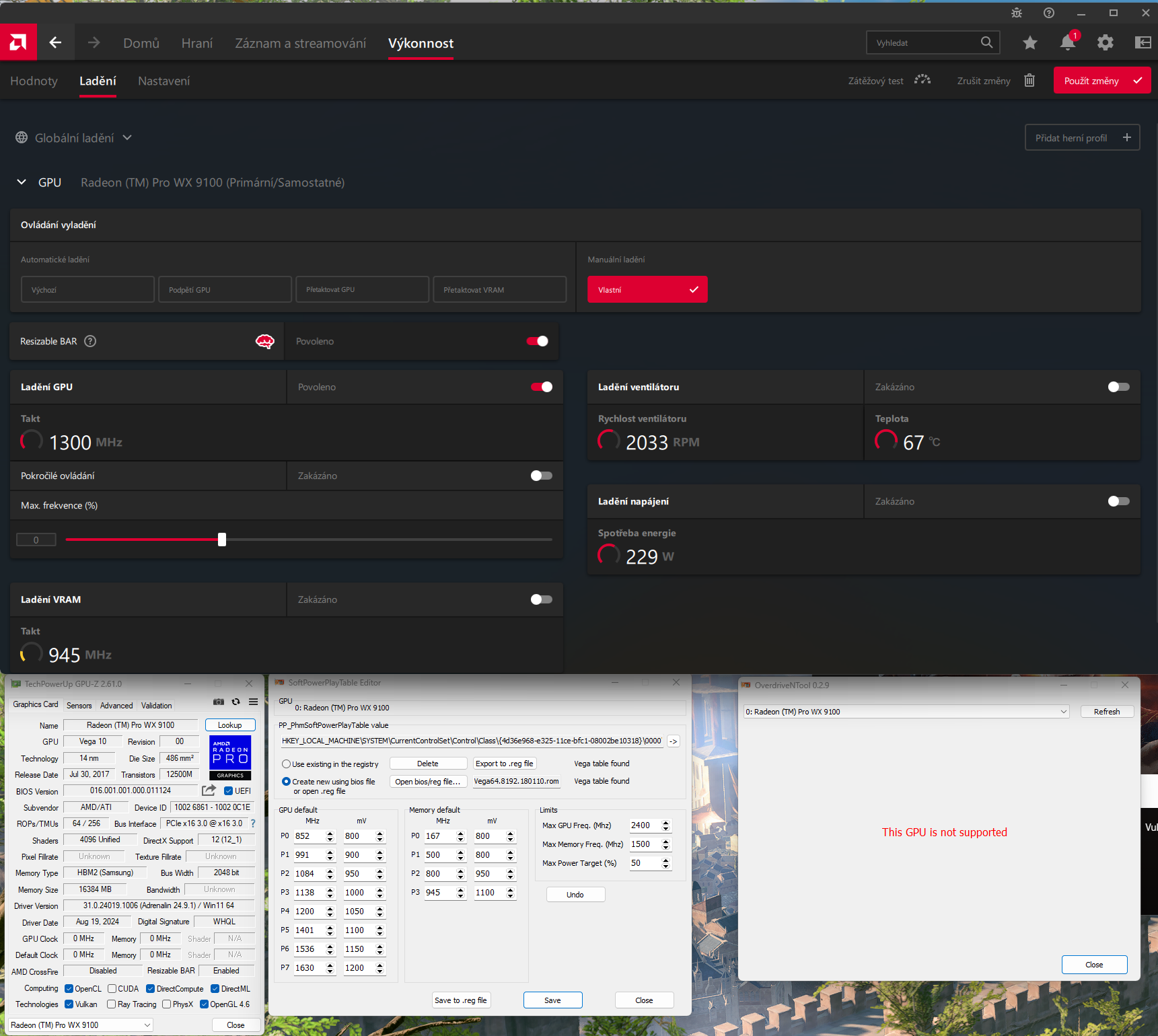Adjust Max GPU Freq stepper
This screenshot has height=1036, width=1158.
[x=665, y=825]
